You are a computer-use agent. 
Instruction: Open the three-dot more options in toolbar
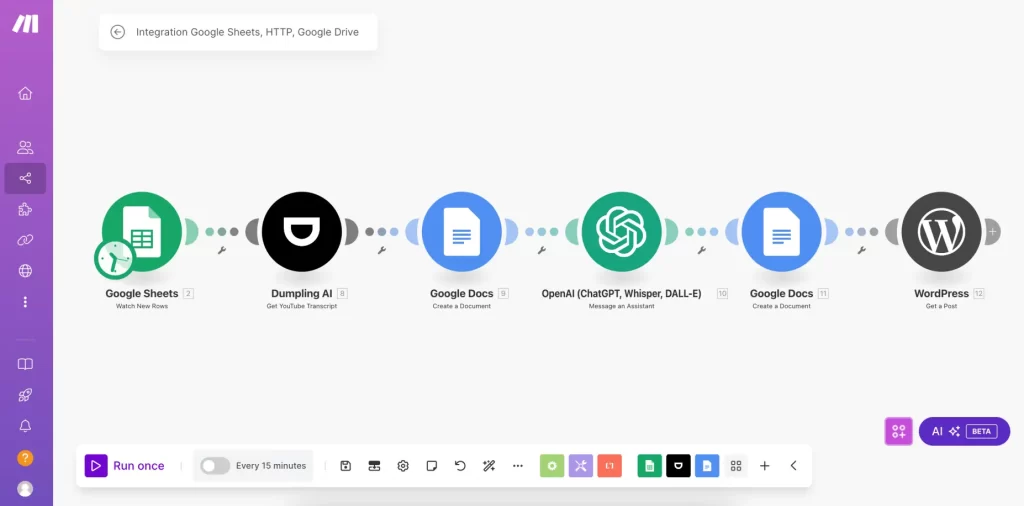tap(518, 466)
